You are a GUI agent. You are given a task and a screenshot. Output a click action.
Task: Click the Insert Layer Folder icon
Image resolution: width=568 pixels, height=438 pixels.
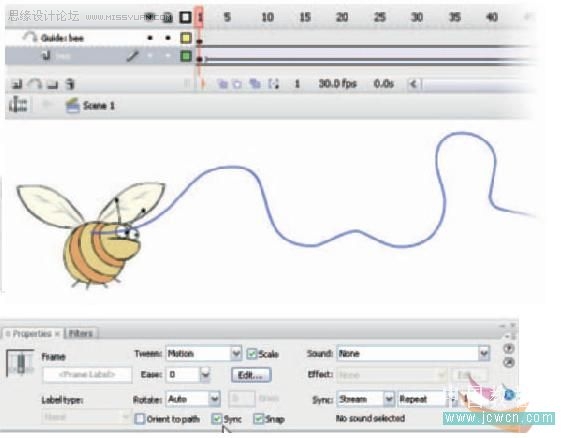click(x=53, y=84)
